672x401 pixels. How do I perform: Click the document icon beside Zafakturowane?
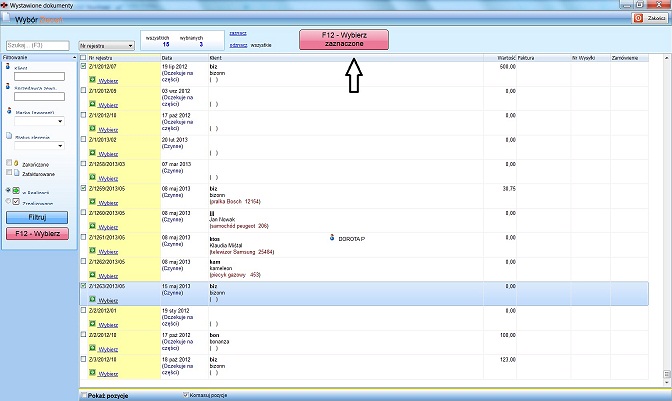coord(16,173)
